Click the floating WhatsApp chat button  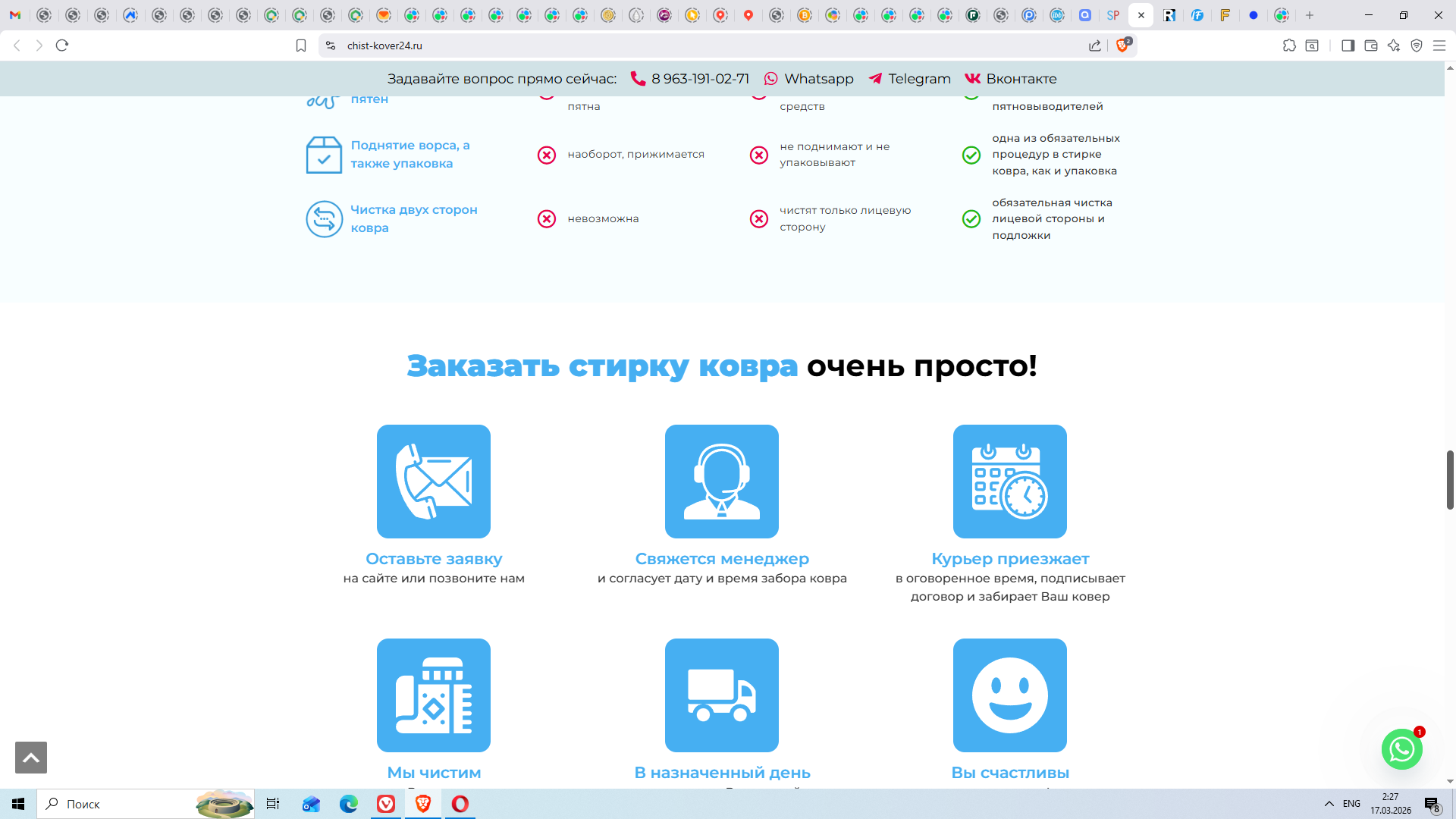tap(1401, 749)
